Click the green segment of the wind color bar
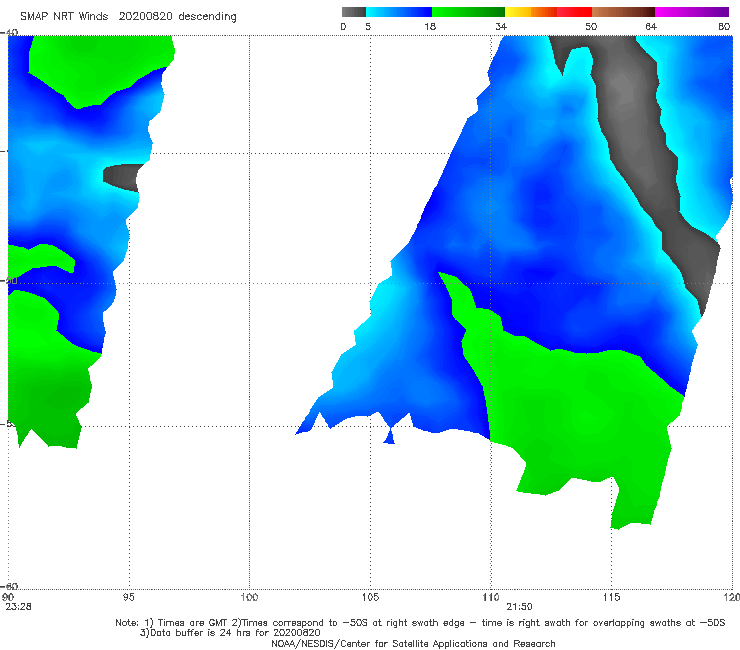This screenshot has height=650, width=740. point(468,12)
